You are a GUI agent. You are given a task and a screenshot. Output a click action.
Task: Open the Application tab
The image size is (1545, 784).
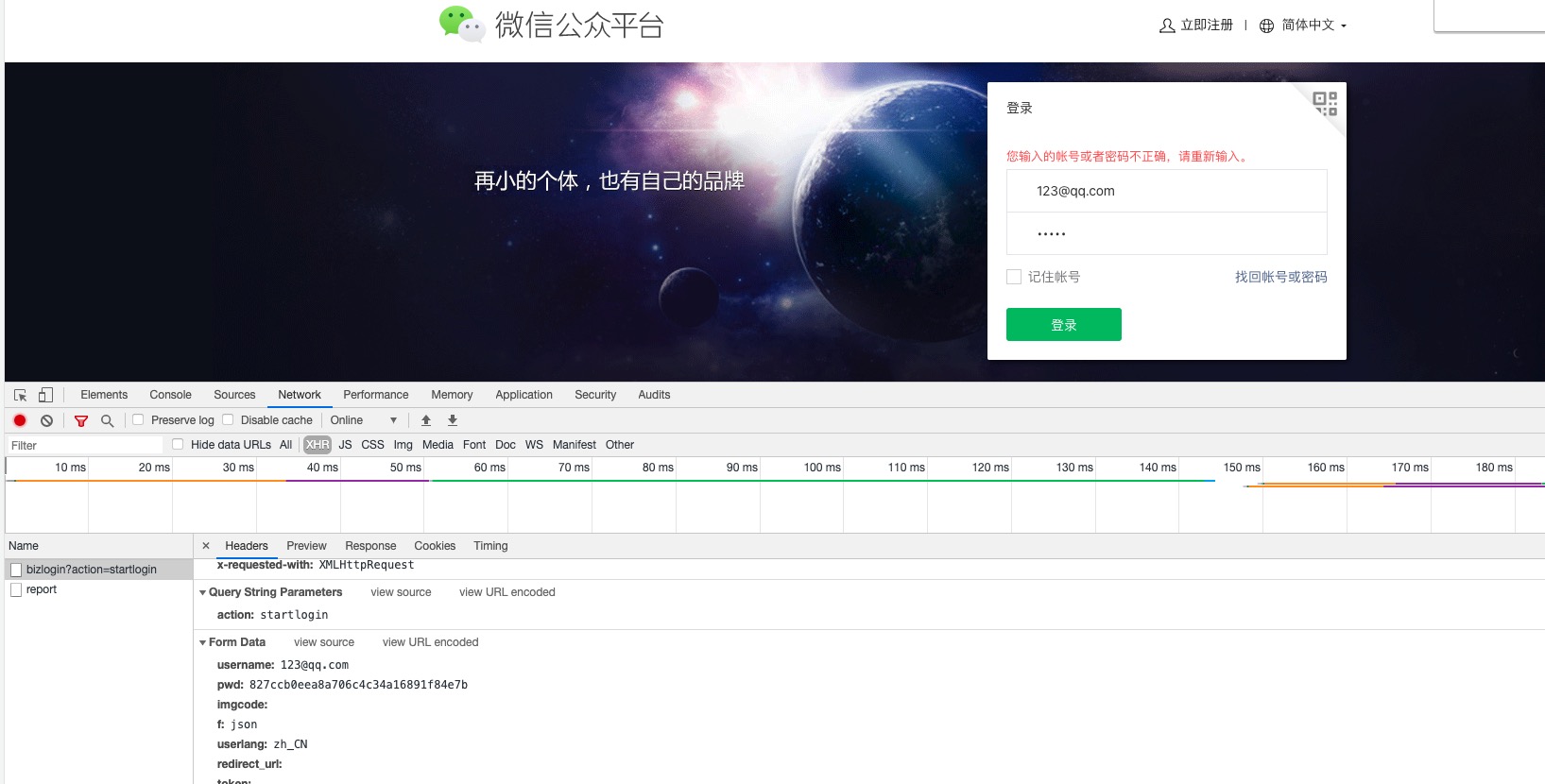click(x=524, y=395)
